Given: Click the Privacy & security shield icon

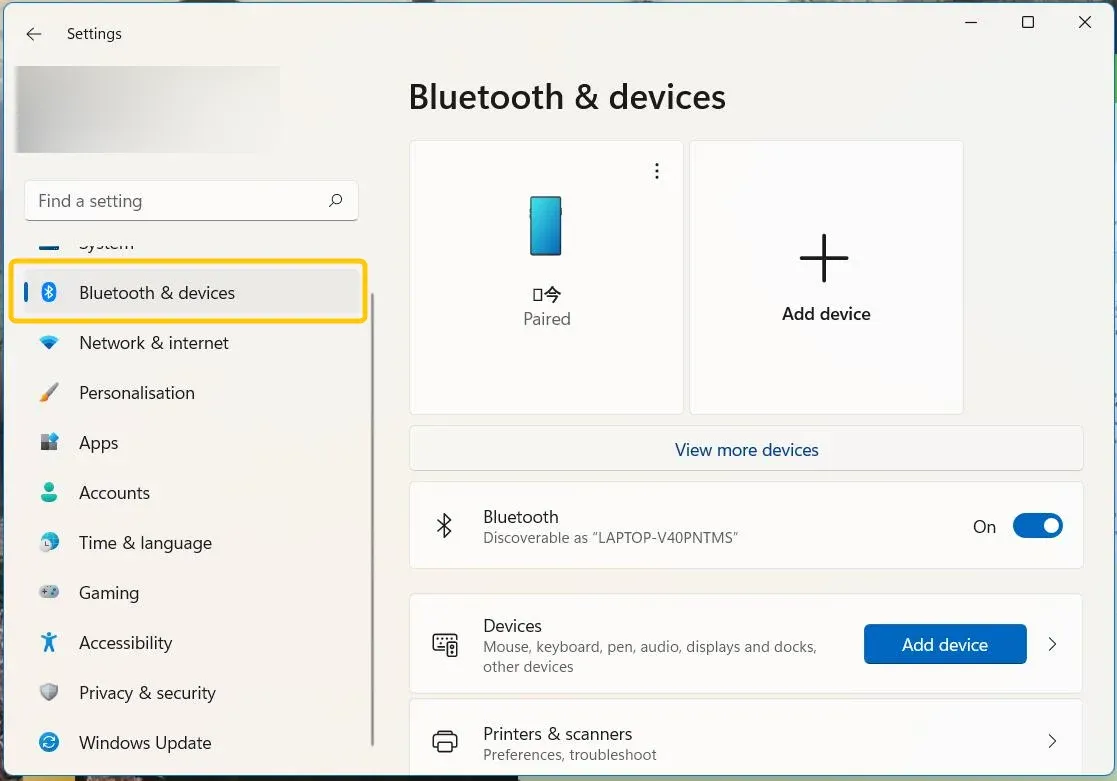Looking at the screenshot, I should (x=49, y=692).
